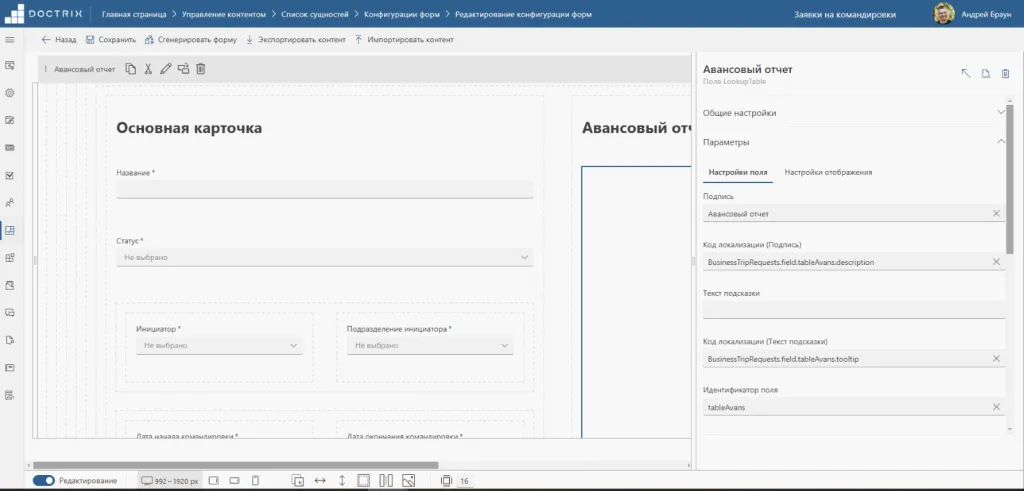The height and width of the screenshot is (491, 1024).
Task: Open the Статус dropdown
Action: [325, 257]
